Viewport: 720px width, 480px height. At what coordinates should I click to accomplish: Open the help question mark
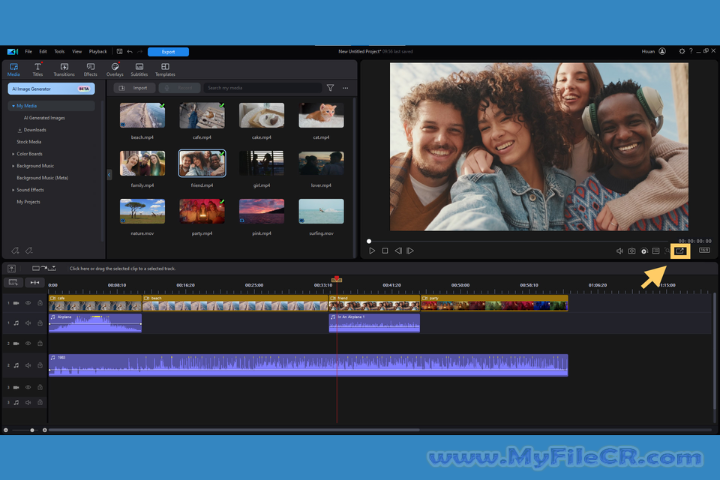691,51
